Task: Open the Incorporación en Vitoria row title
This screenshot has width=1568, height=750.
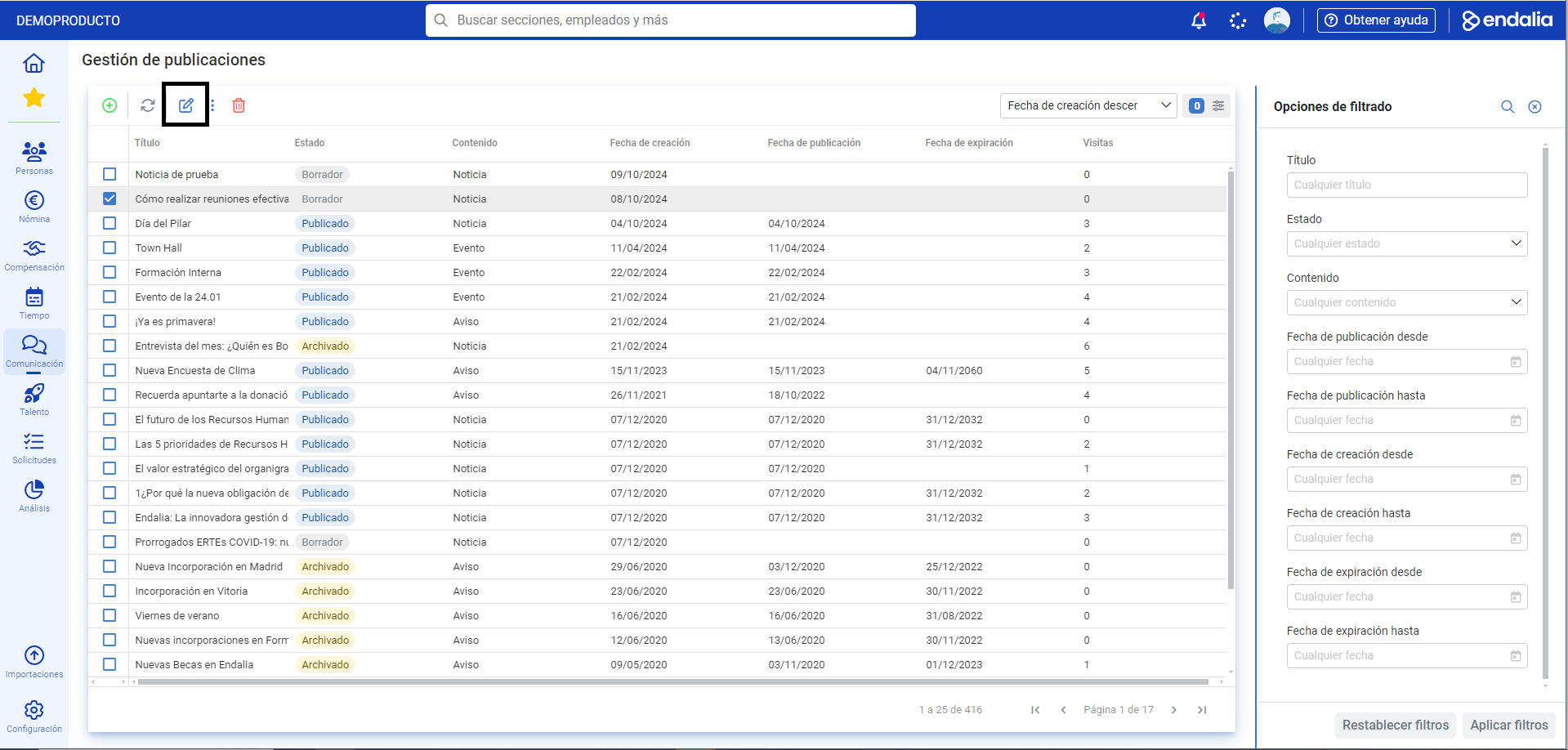Action: [191, 591]
